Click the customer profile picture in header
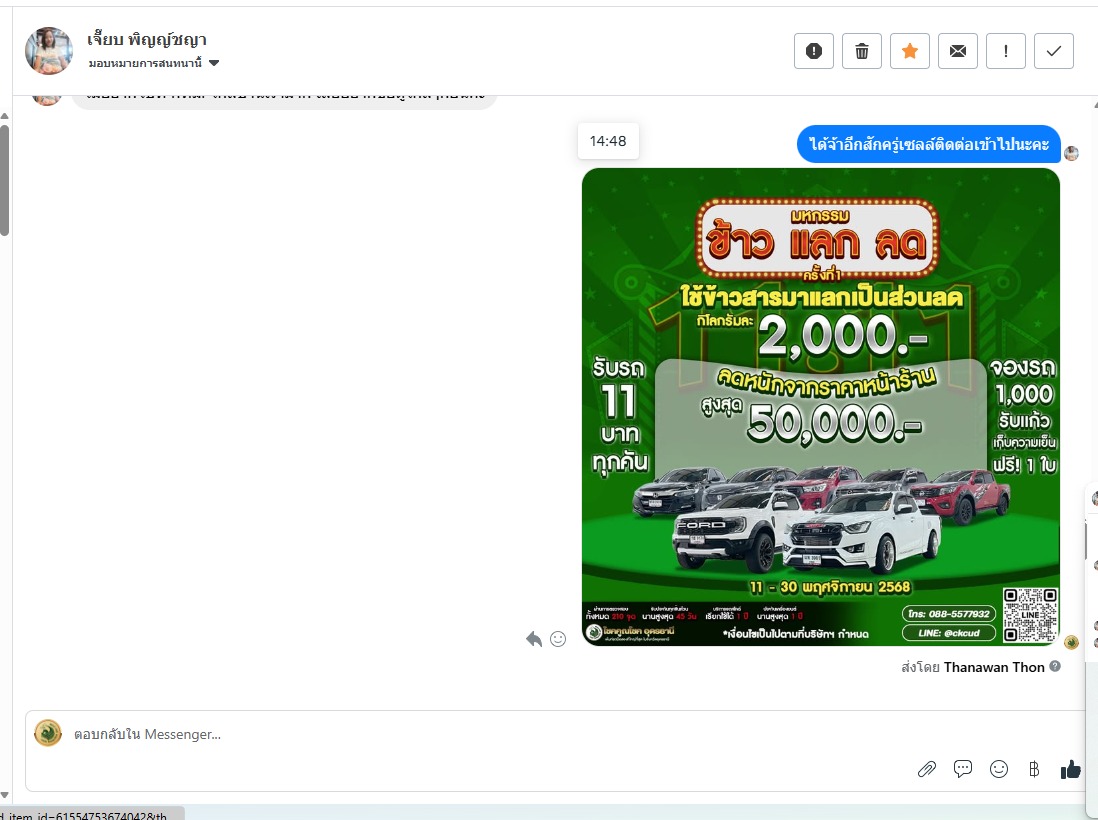Screen dimensions: 1098x820 tap(48, 50)
